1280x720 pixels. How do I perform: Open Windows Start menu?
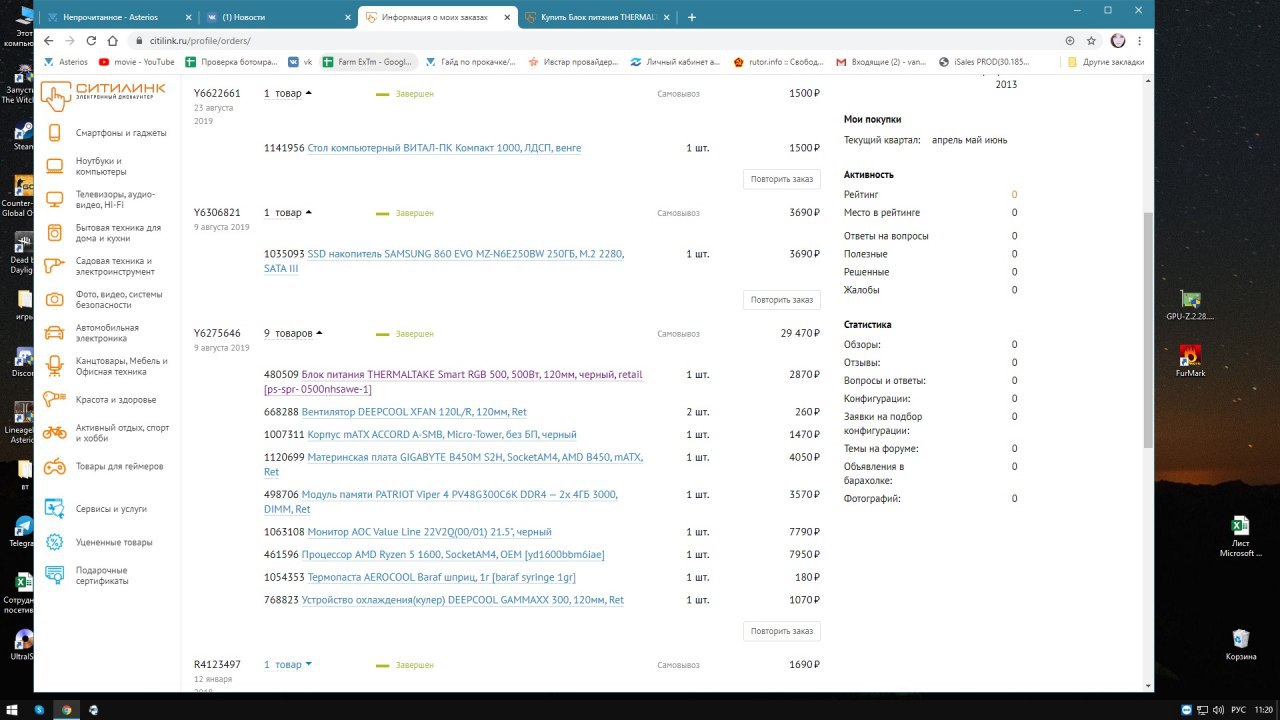13,709
